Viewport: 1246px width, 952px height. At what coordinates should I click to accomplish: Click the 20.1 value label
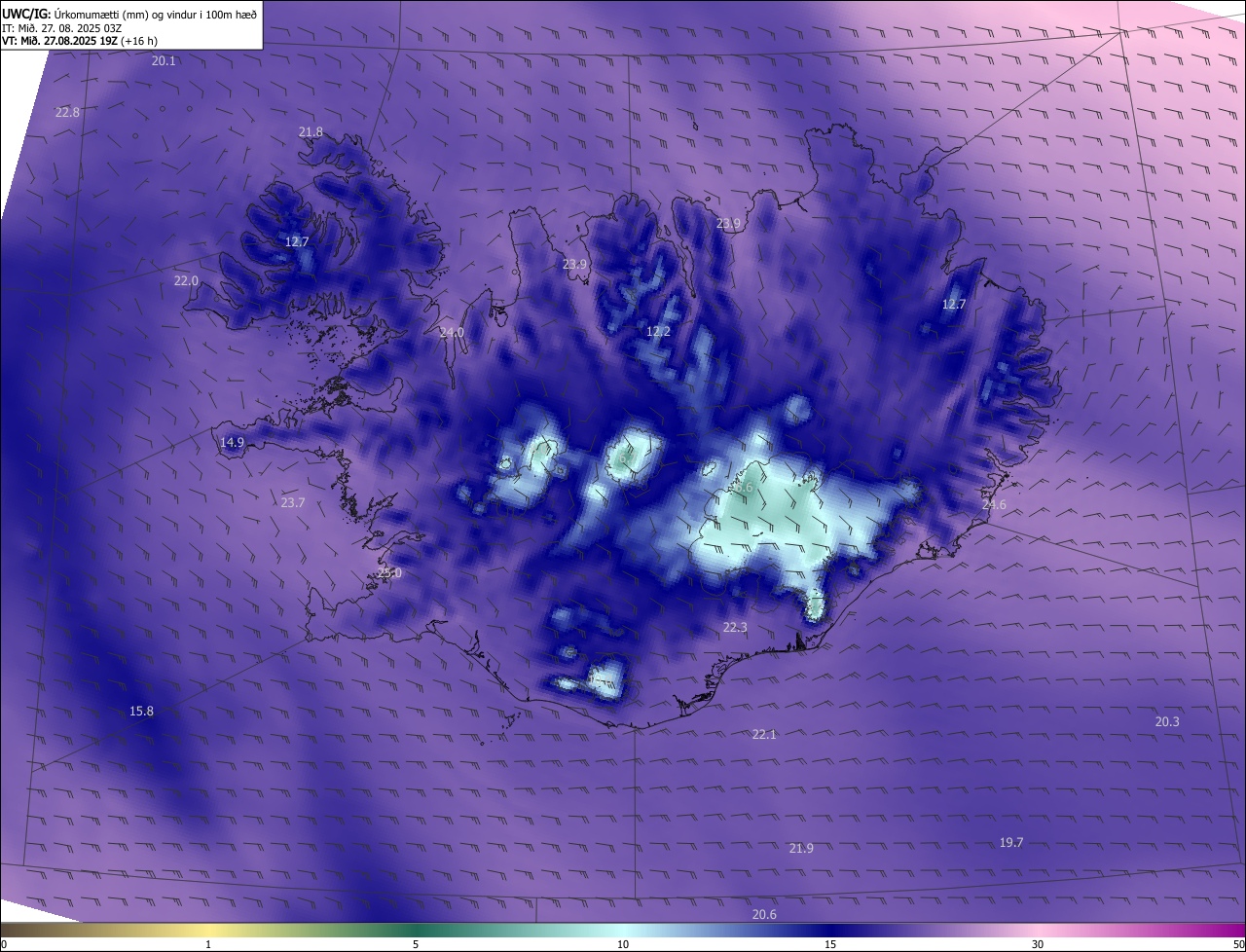[x=164, y=61]
